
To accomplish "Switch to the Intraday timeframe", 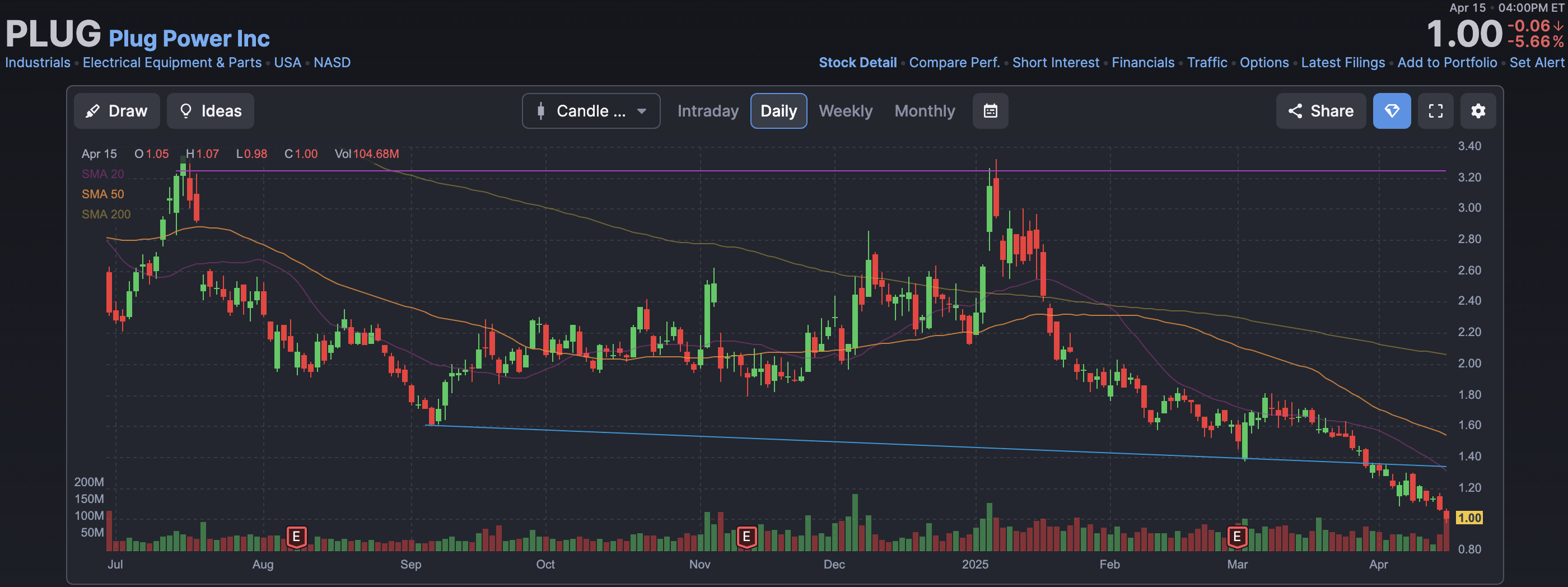I will 708,111.
